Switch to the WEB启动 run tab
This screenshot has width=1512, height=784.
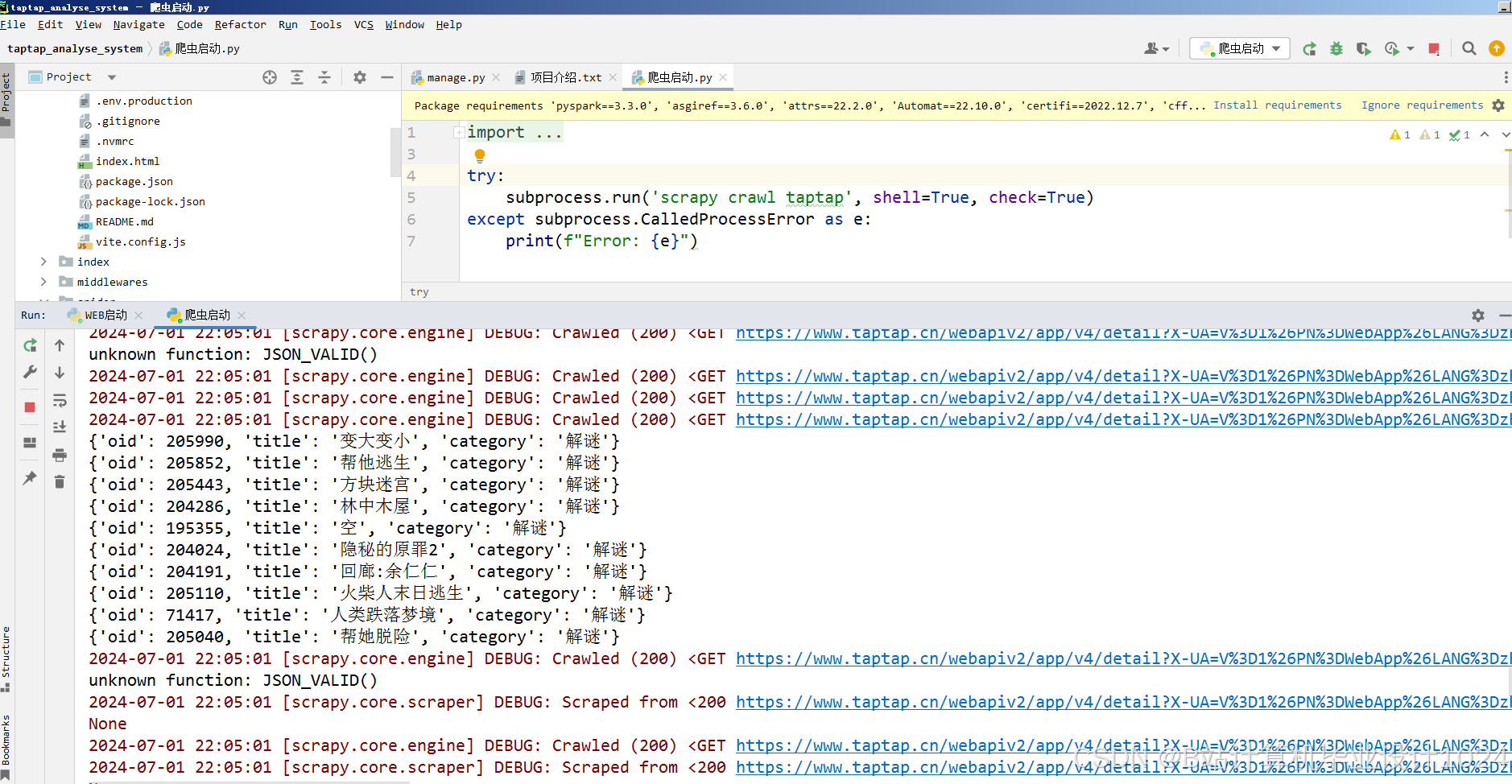point(105,315)
